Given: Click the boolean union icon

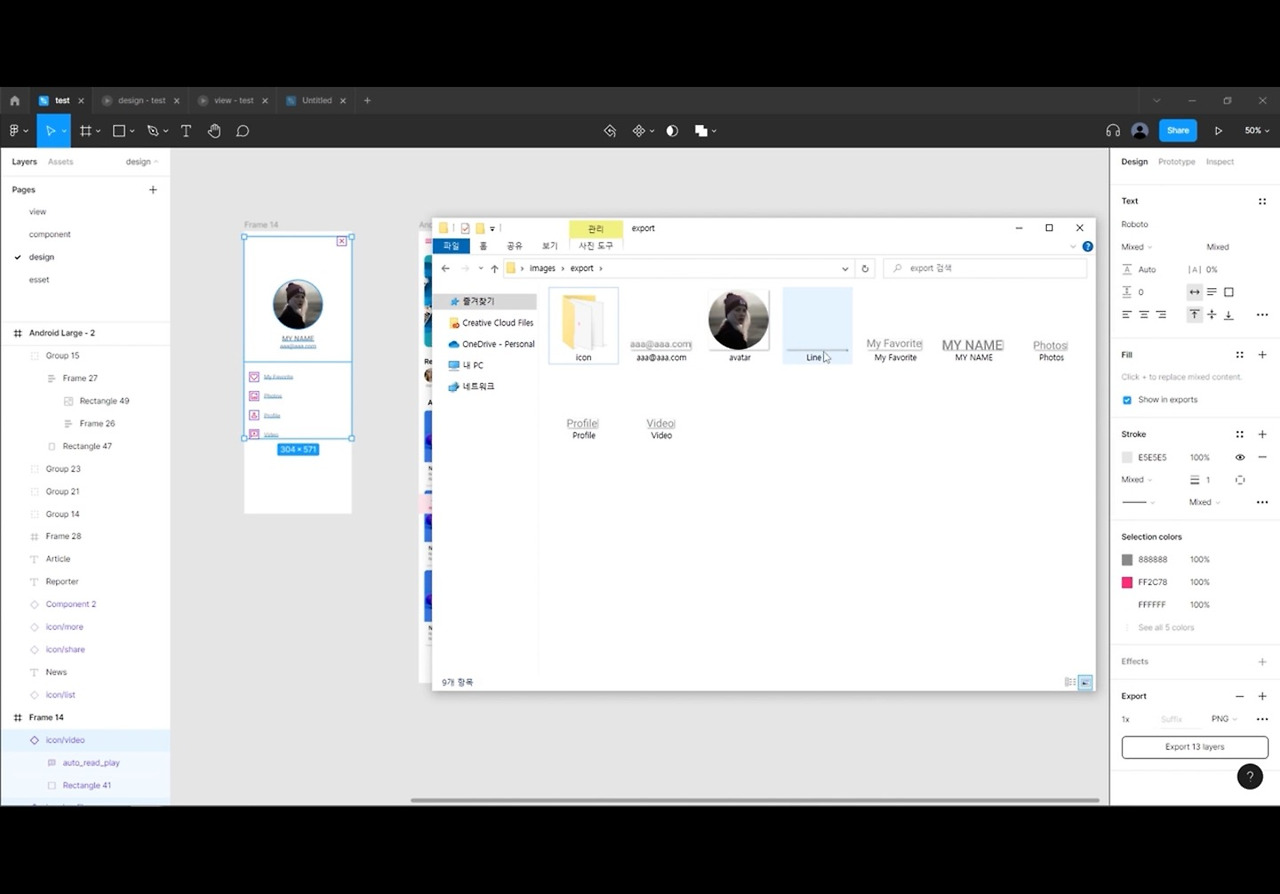Looking at the screenshot, I should pyautogui.click(x=702, y=131).
